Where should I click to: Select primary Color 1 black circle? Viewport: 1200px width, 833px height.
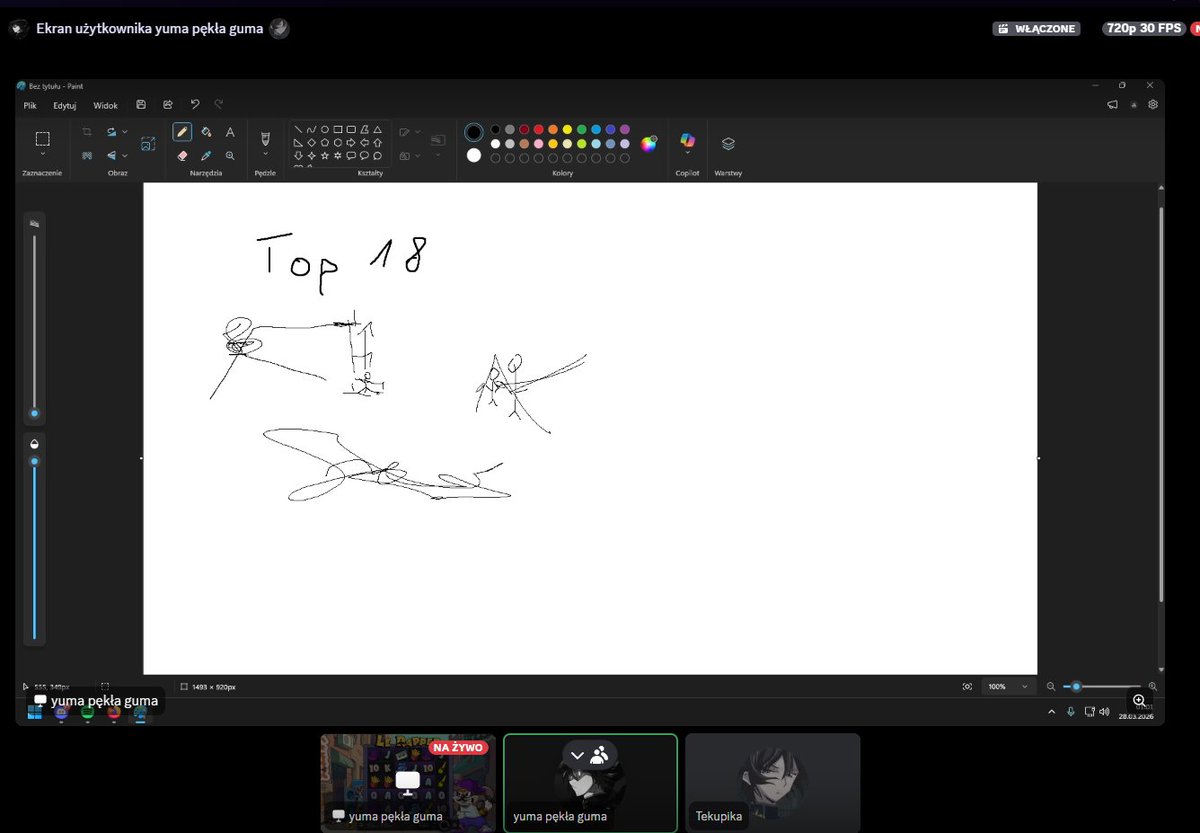tap(474, 132)
